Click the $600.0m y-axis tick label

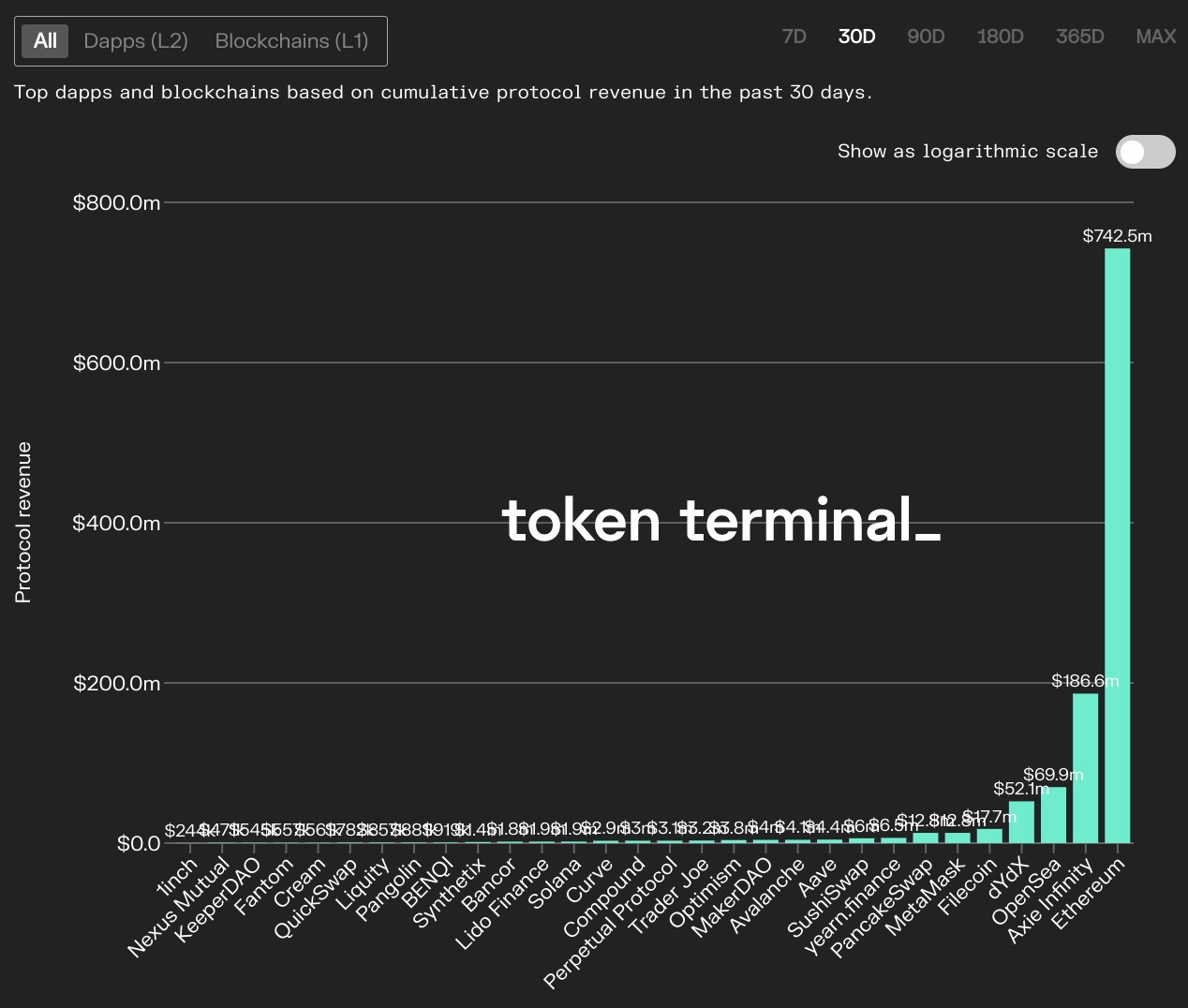click(x=117, y=363)
